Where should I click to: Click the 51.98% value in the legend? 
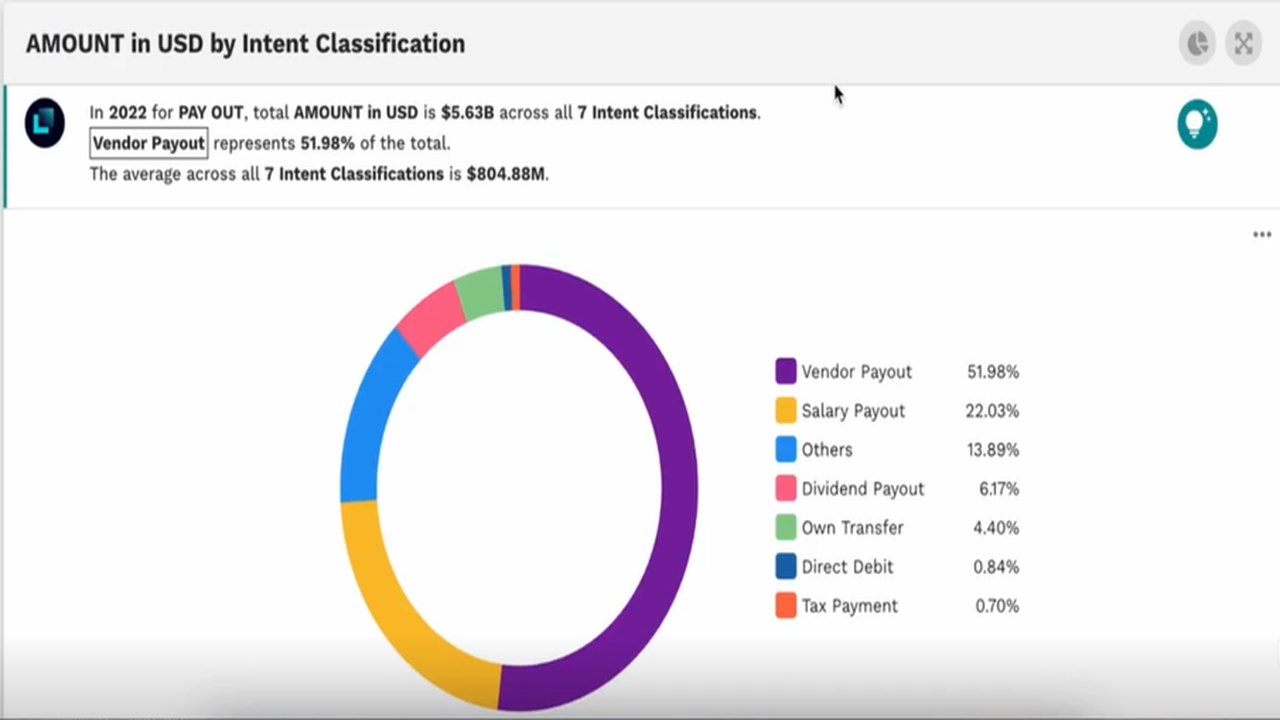point(993,372)
